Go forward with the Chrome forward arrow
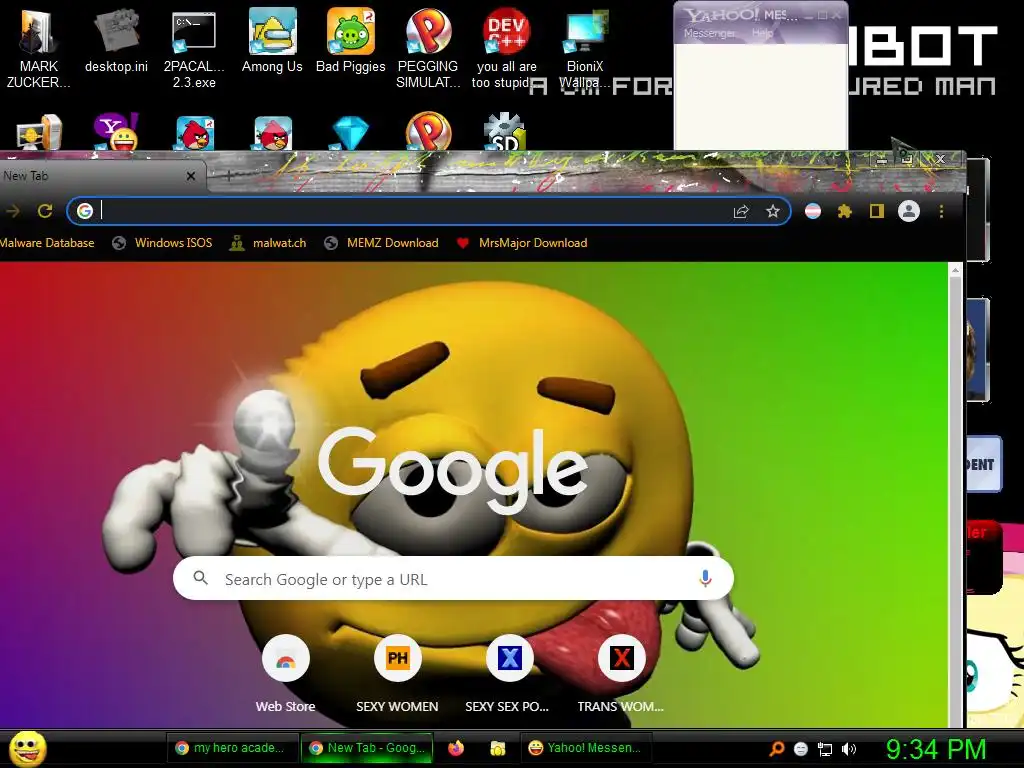This screenshot has height=768, width=1024. (12, 211)
